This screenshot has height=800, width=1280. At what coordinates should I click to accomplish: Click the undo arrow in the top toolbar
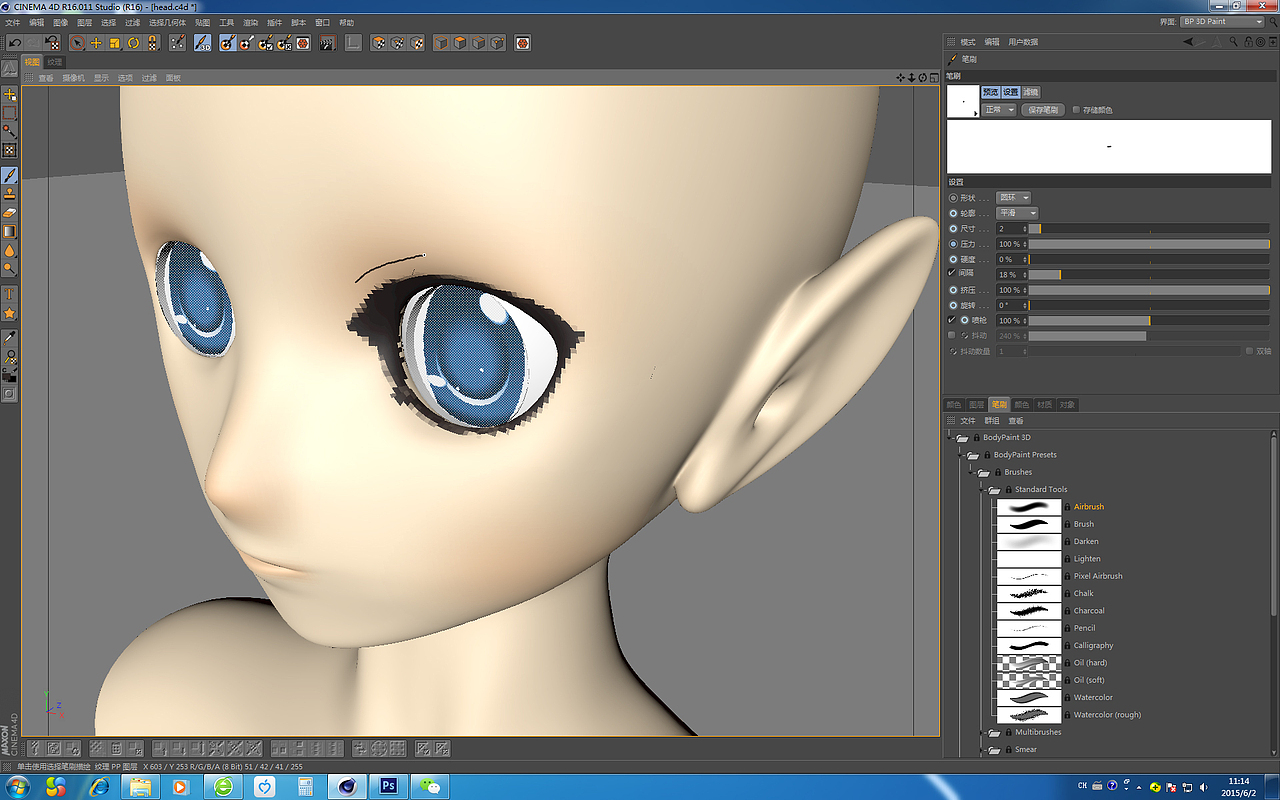[x=15, y=43]
